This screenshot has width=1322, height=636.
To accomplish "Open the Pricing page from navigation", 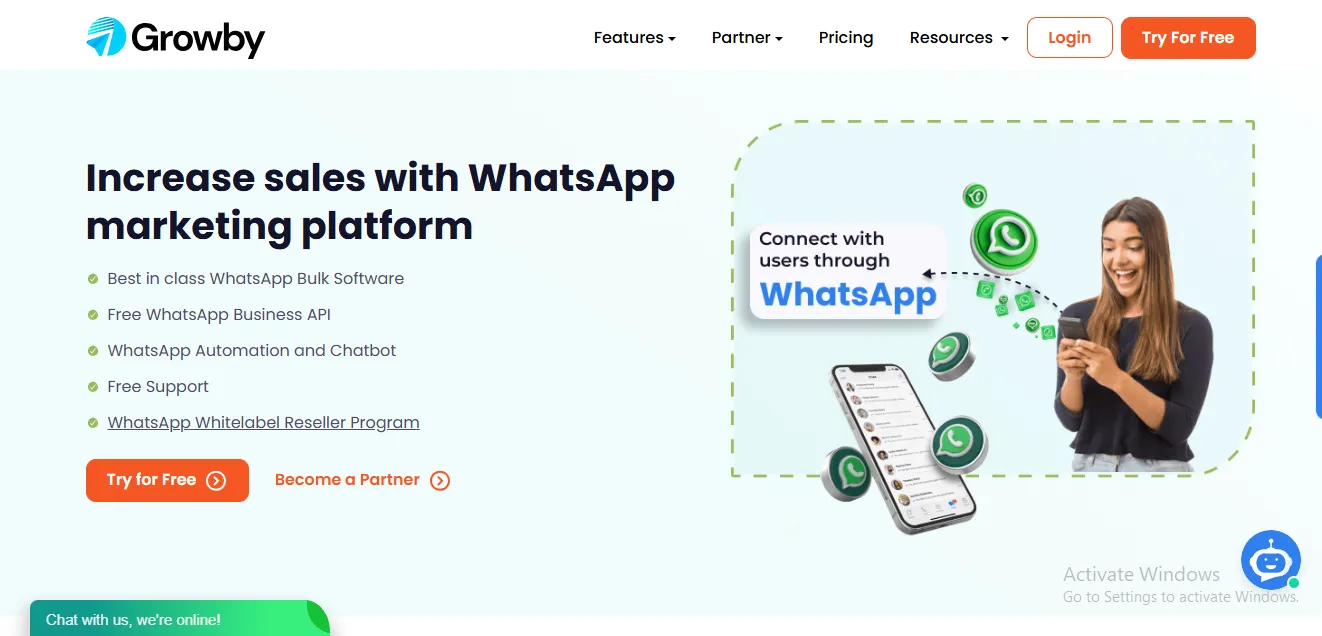I will [x=846, y=38].
